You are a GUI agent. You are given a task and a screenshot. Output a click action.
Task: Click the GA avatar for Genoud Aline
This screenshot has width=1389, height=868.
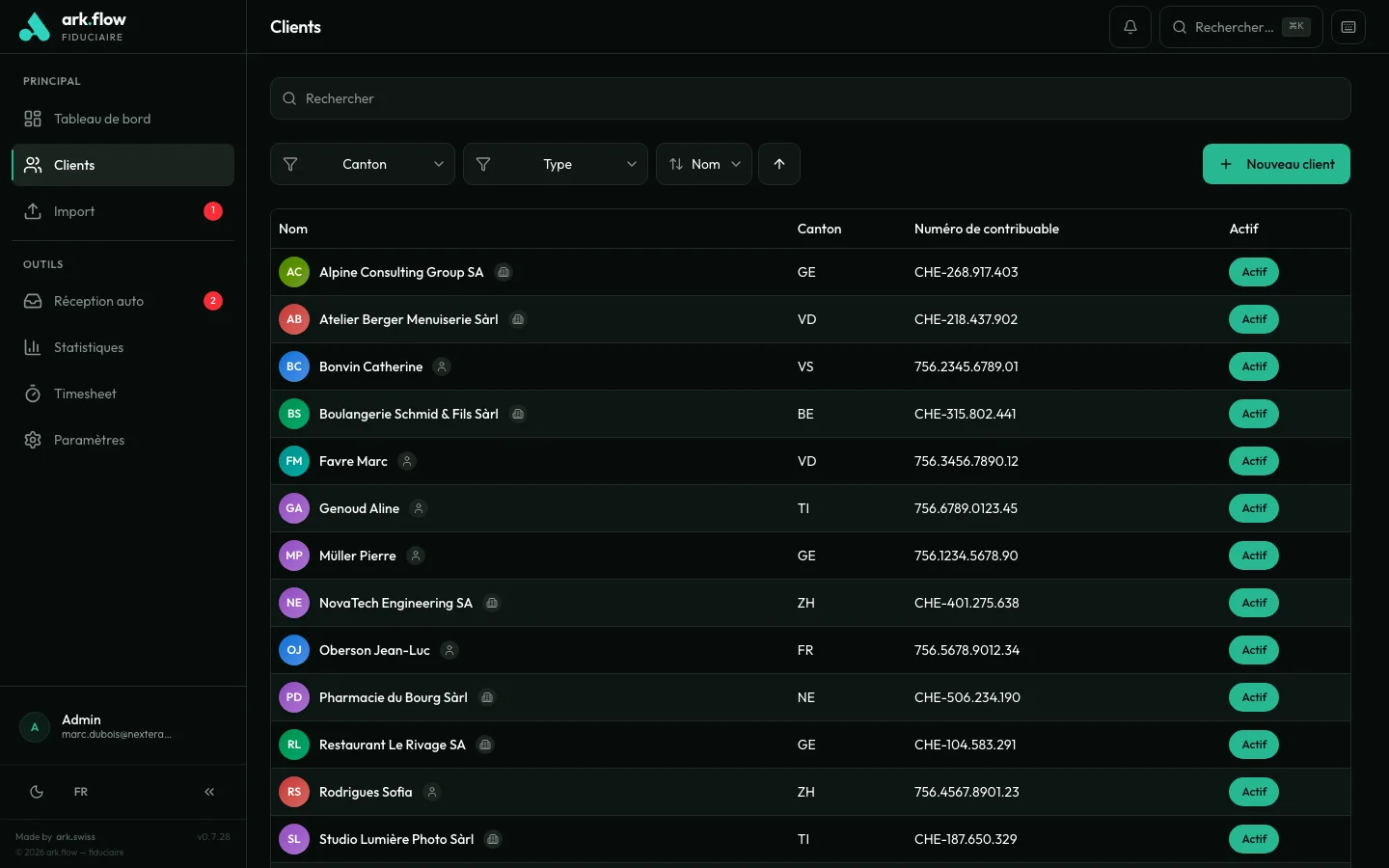tap(294, 508)
